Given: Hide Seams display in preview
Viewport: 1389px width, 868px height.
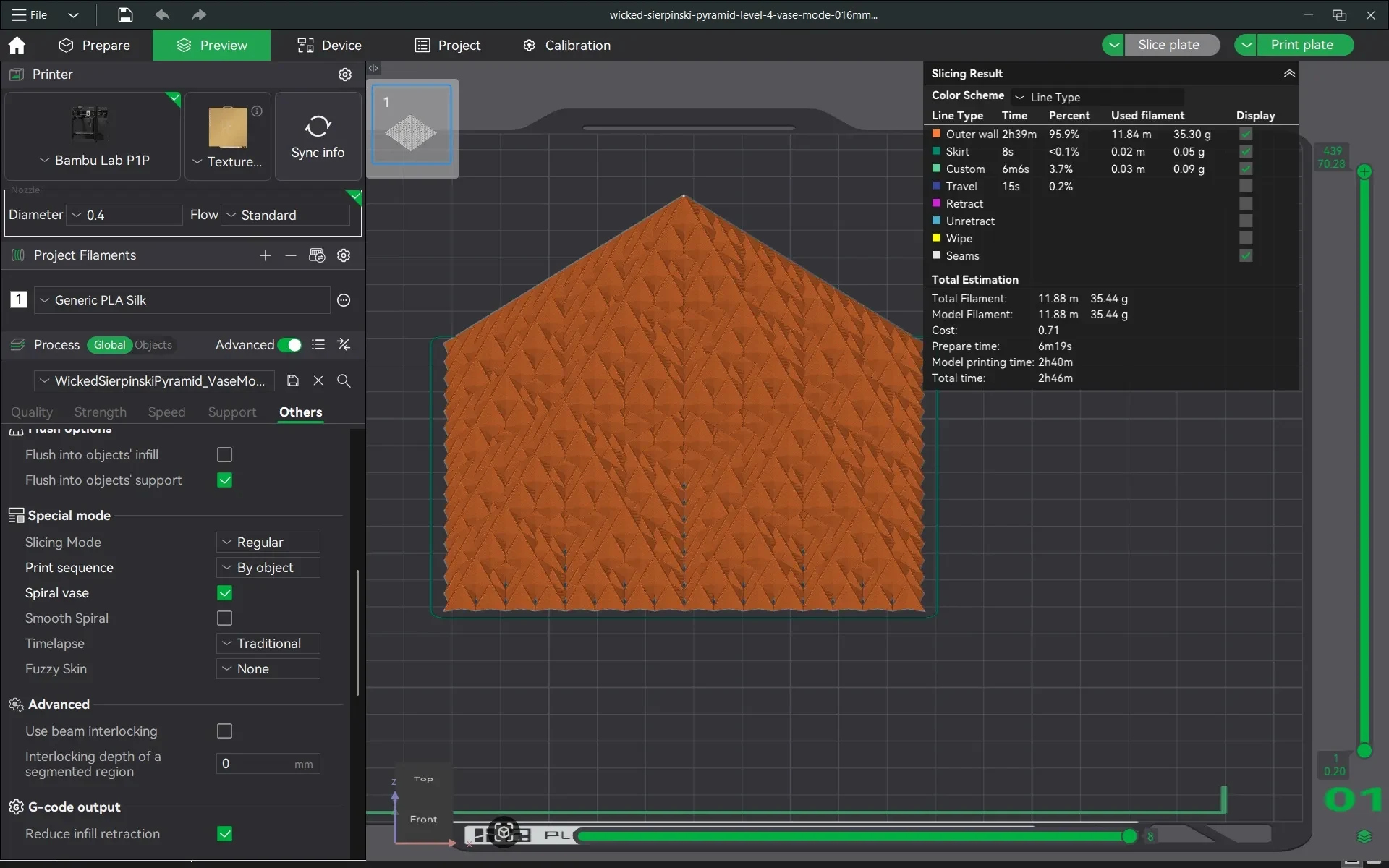Looking at the screenshot, I should (1246, 255).
